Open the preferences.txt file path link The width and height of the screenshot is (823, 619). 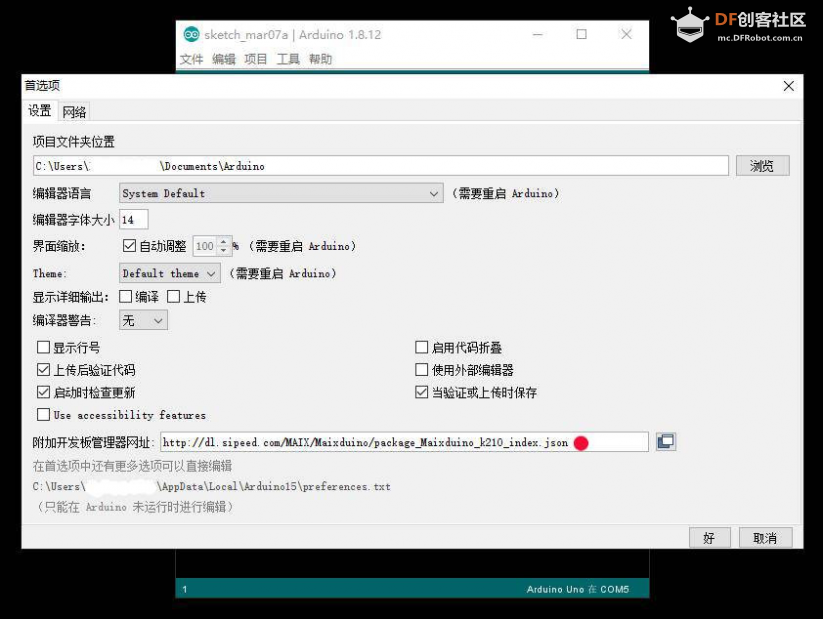[212, 487]
